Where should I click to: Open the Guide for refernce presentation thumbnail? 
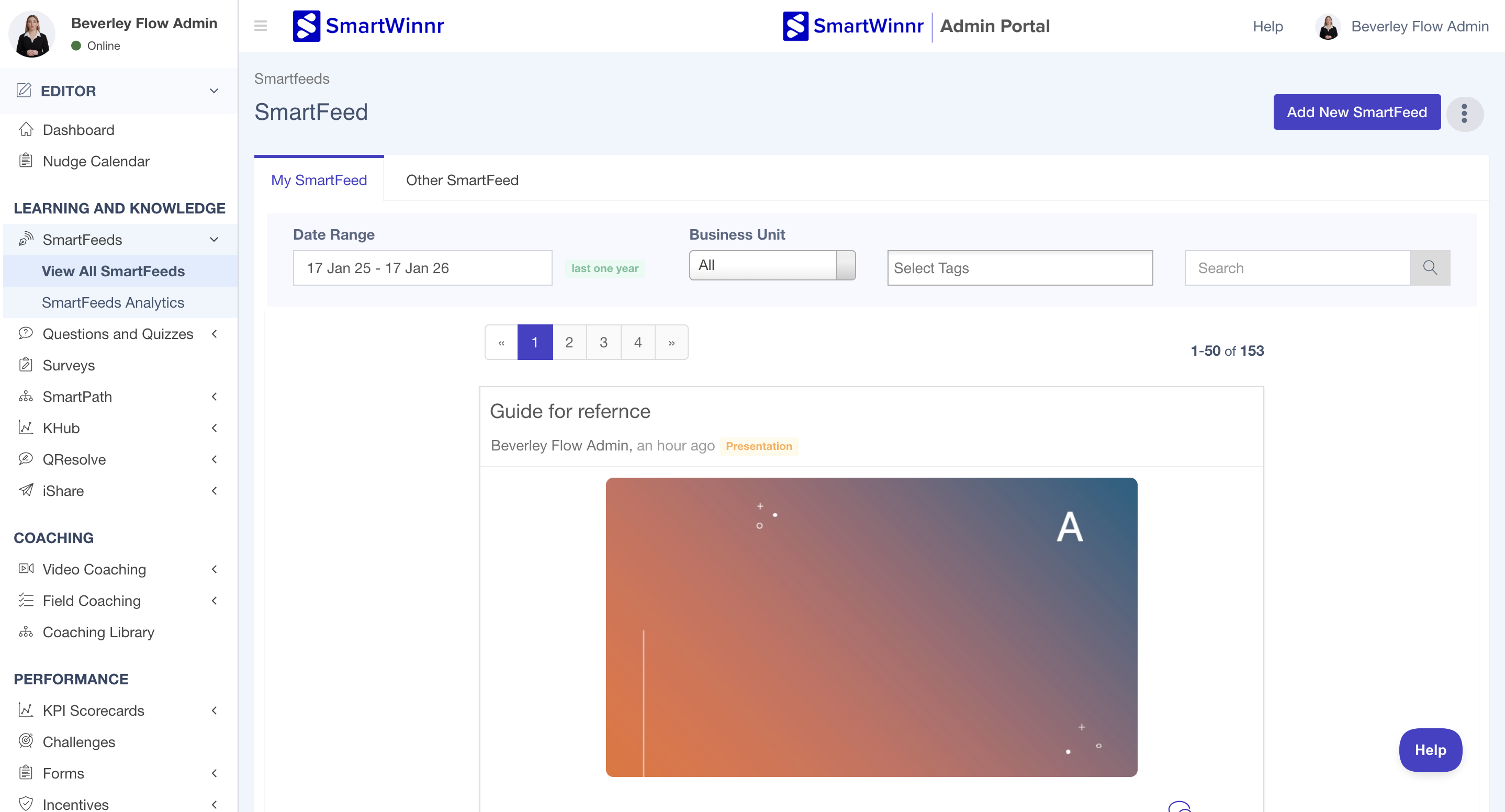point(871,626)
